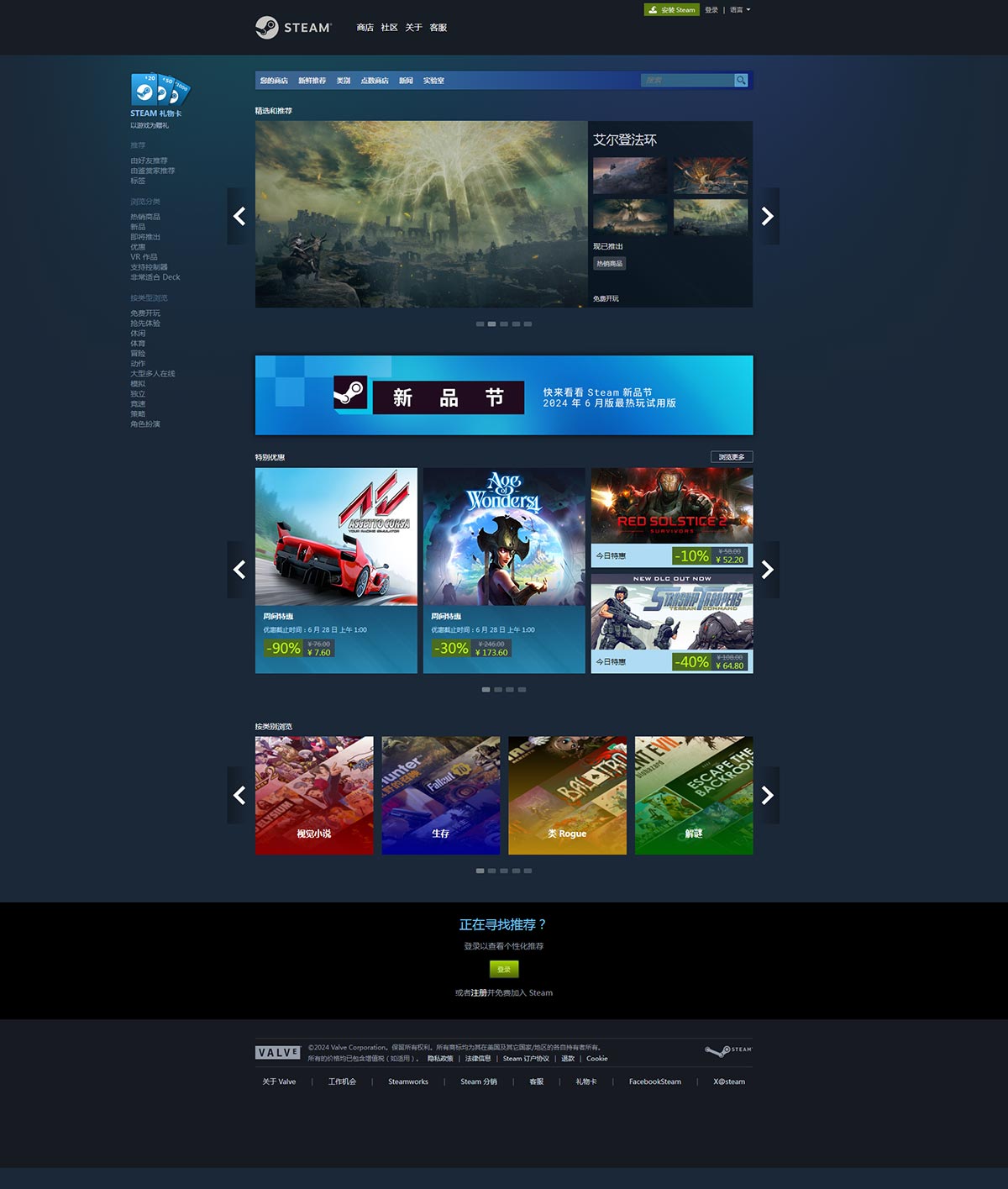Click right arrow of special offers (特别优惠) carousel
The height and width of the screenshot is (1189, 1008).
coord(767,570)
